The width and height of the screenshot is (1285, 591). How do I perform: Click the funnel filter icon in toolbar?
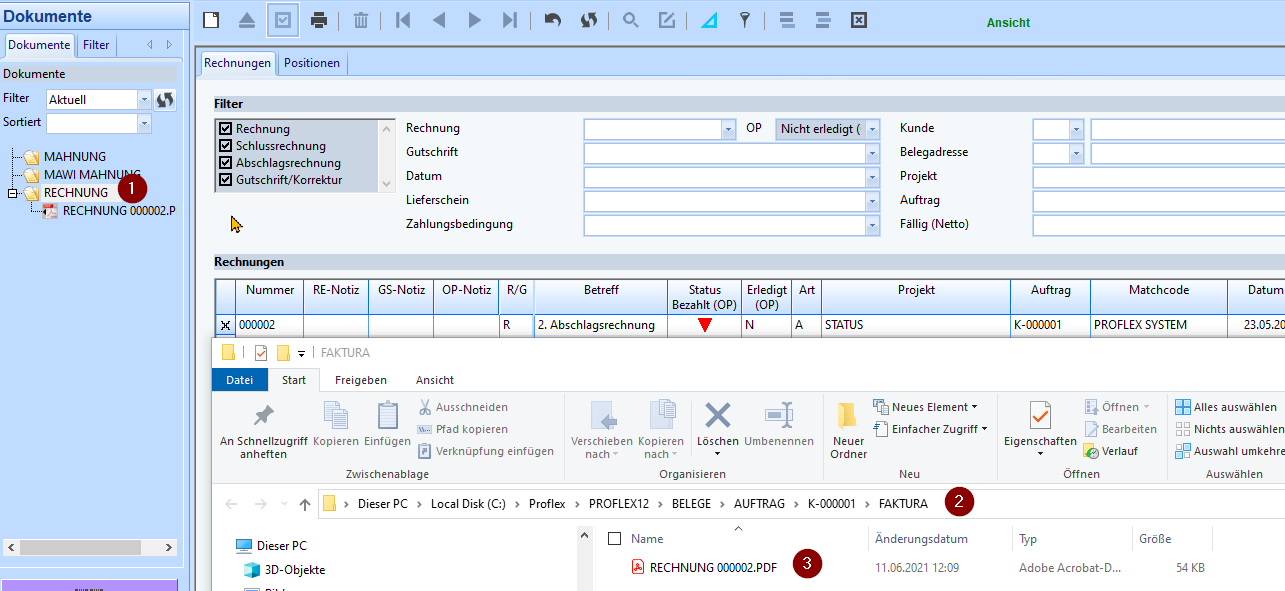744,21
